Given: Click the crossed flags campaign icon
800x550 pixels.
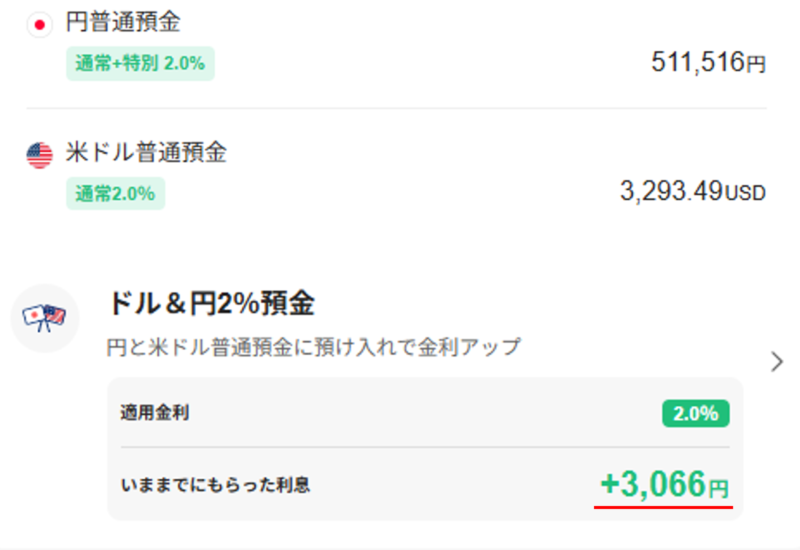Looking at the screenshot, I should [x=44, y=317].
